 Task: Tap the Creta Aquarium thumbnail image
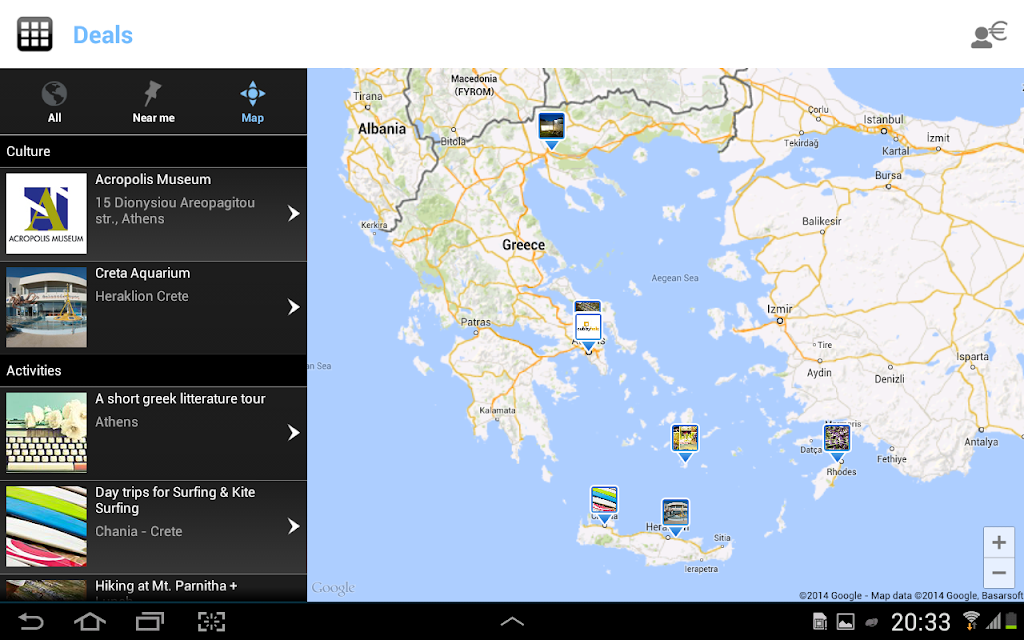(x=46, y=307)
